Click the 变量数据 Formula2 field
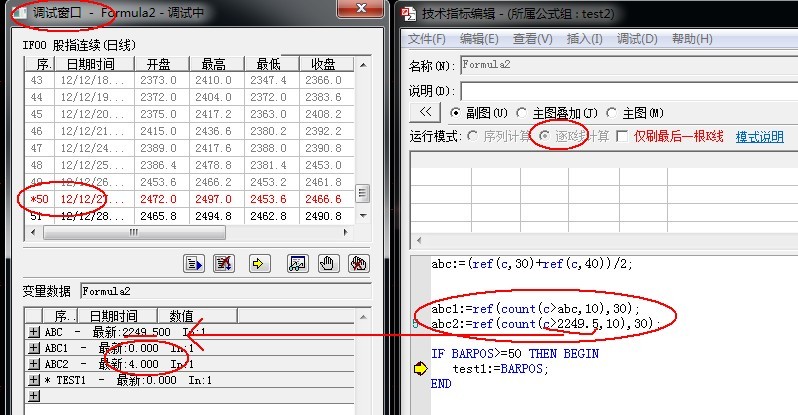 click(225, 291)
